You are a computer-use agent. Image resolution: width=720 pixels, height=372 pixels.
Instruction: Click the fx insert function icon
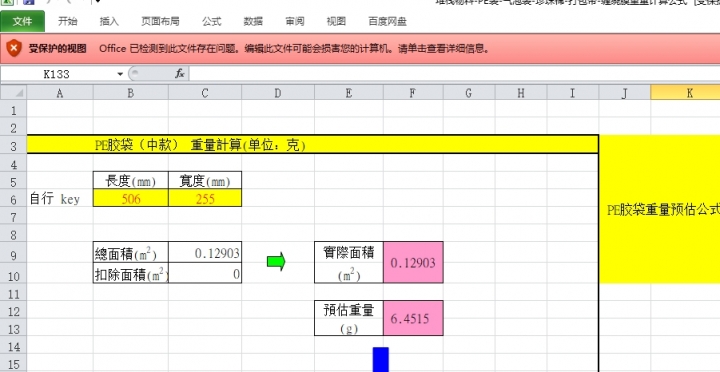[x=180, y=74]
